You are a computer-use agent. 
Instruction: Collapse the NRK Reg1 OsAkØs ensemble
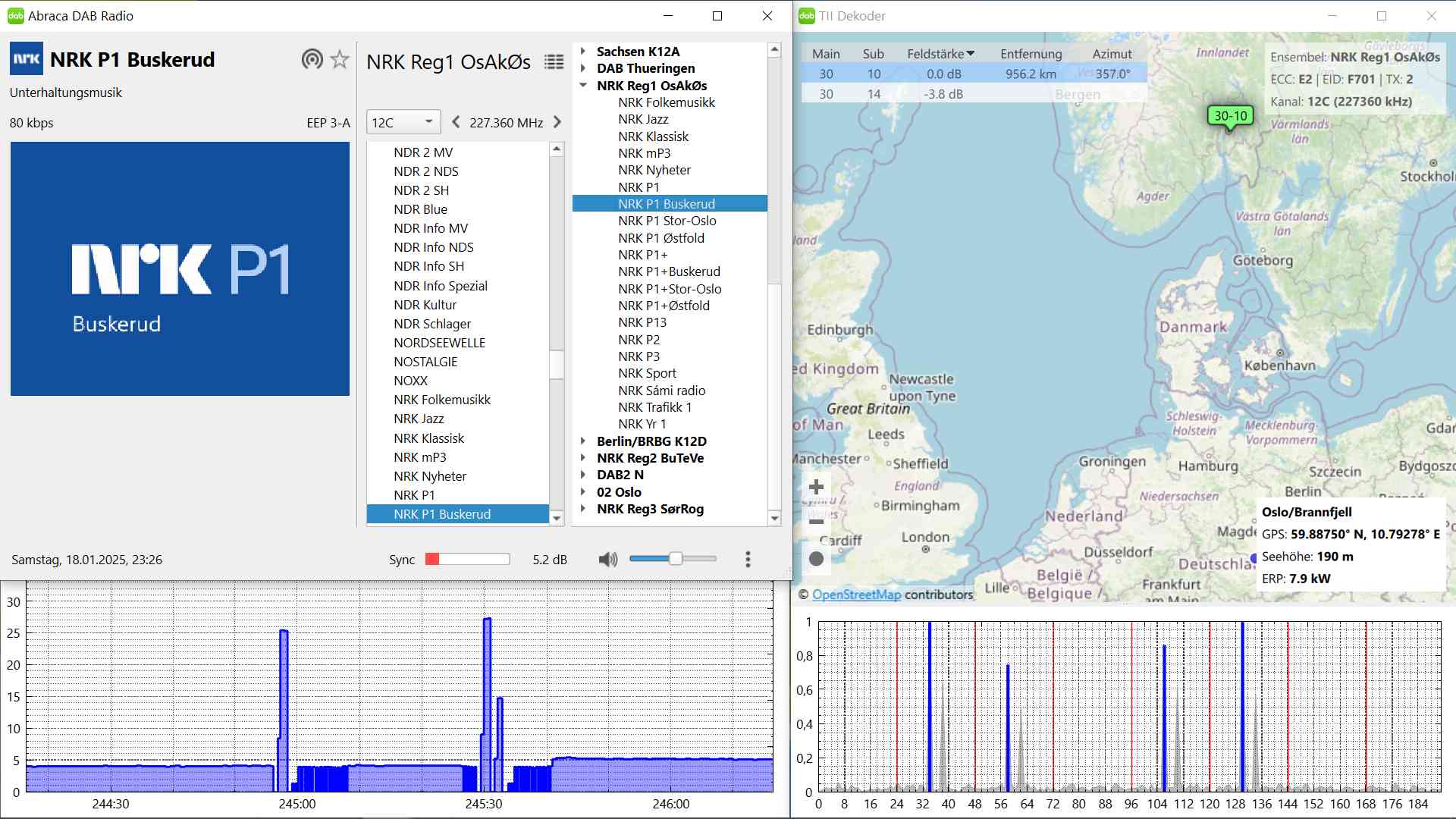coord(583,86)
